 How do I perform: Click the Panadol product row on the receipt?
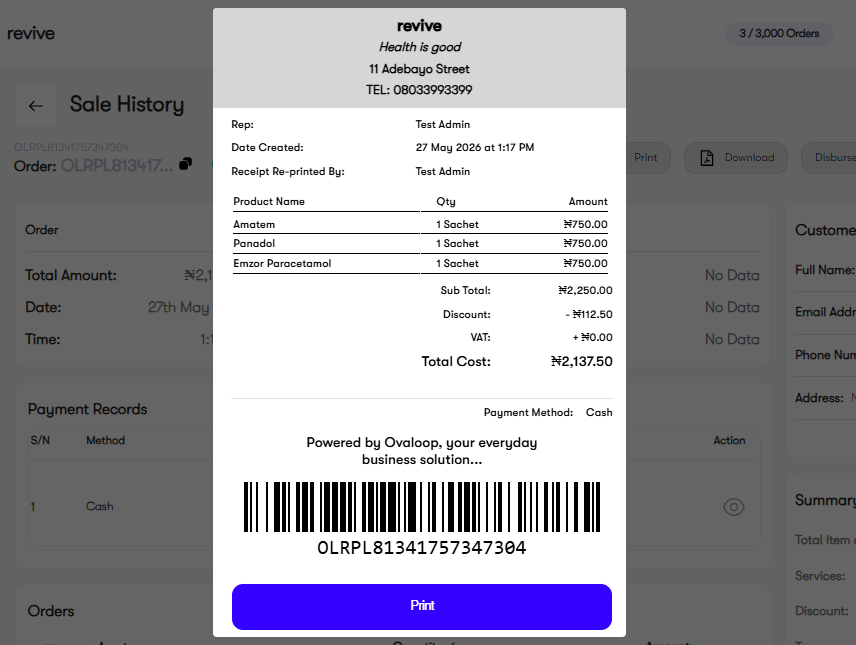[420, 244]
